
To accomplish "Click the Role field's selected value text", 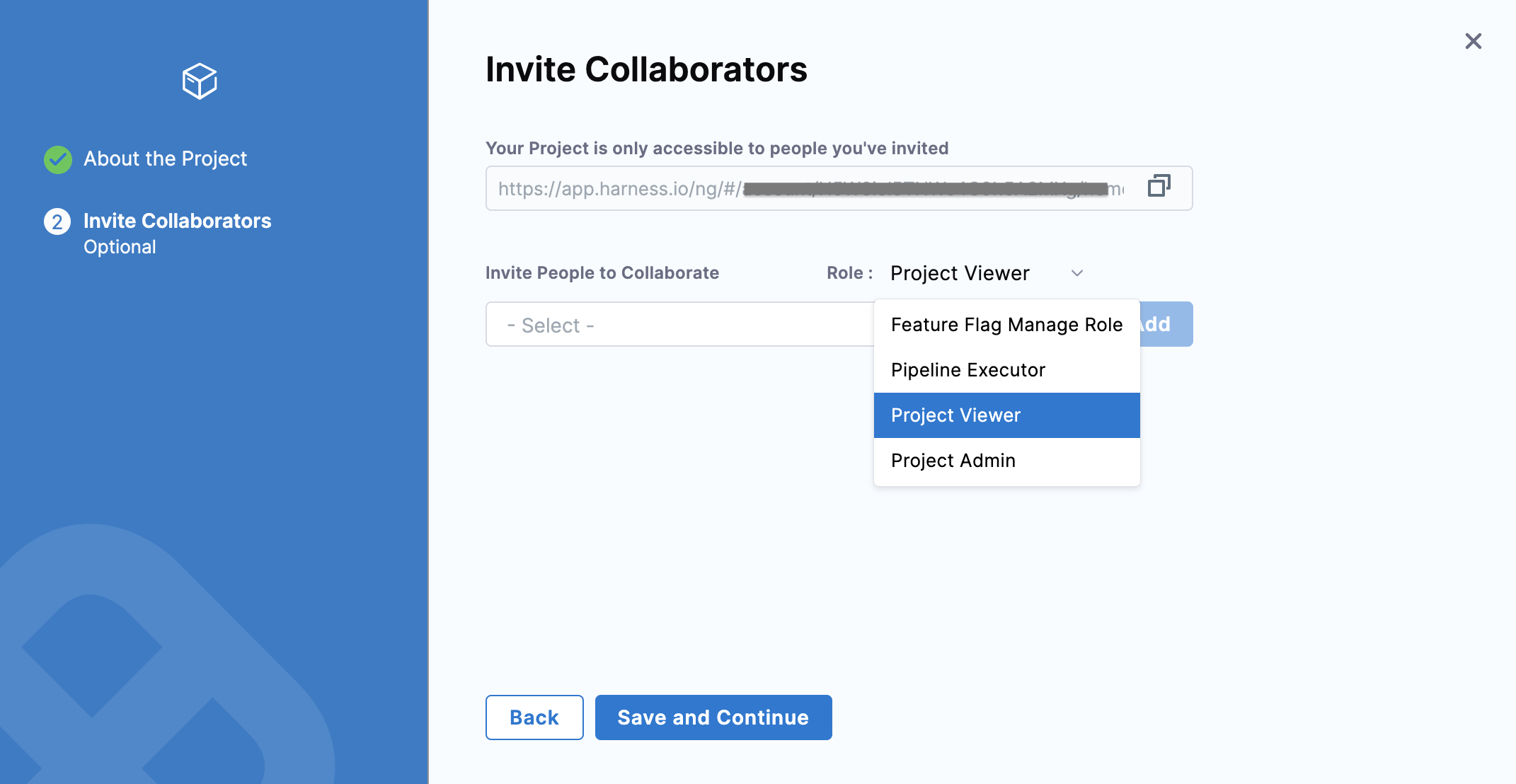I will pyautogui.click(x=960, y=273).
